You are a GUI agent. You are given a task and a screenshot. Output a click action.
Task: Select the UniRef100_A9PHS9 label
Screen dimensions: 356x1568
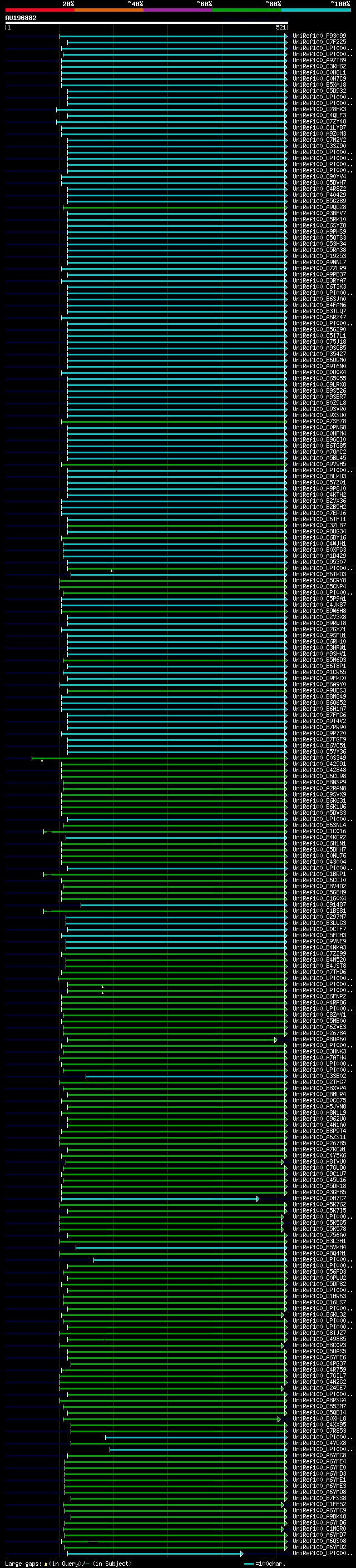coord(319,232)
